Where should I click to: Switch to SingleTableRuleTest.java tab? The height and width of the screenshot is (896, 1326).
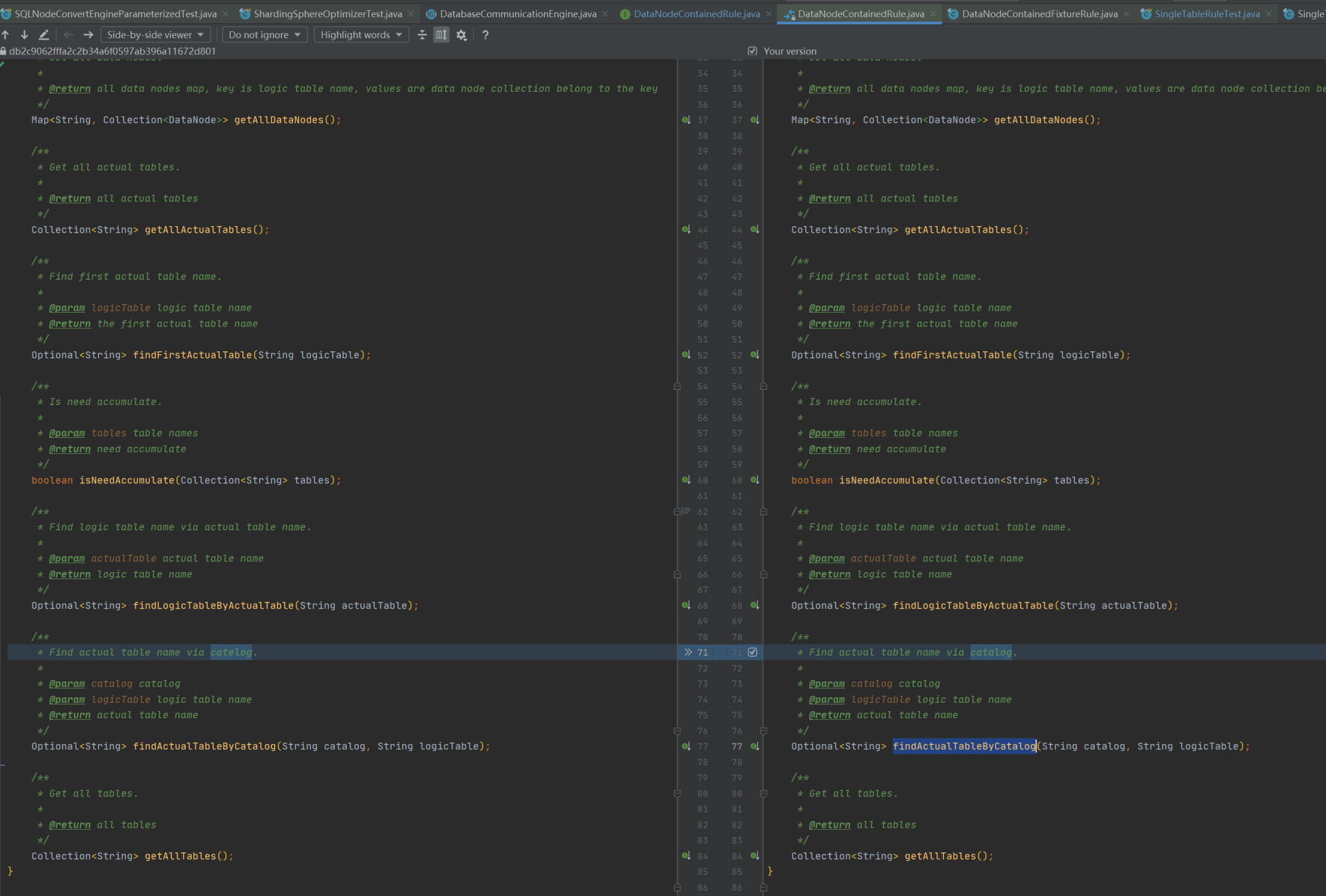[x=1207, y=14]
